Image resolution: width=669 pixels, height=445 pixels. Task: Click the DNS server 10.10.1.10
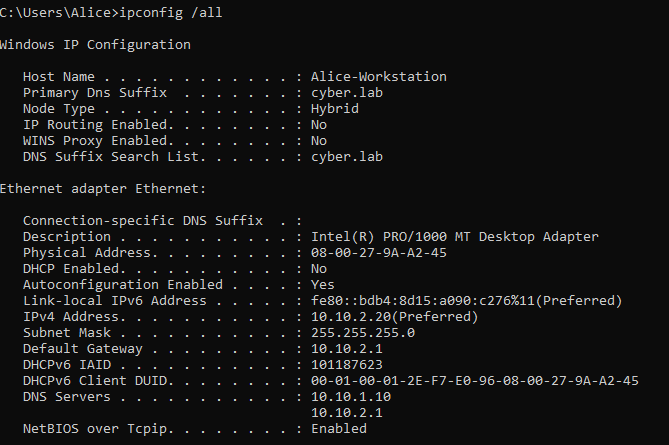coord(352,396)
